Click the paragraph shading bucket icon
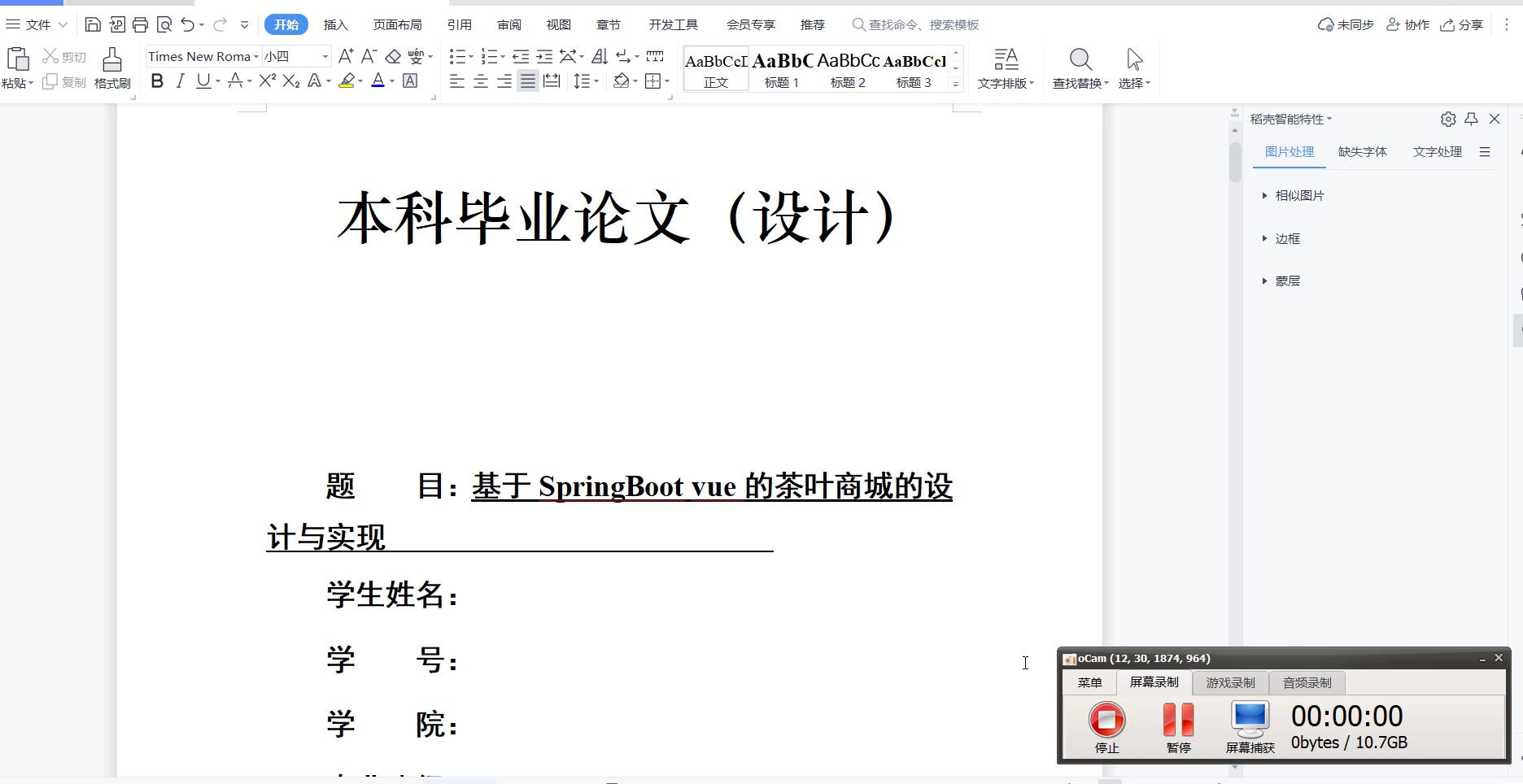The width and height of the screenshot is (1523, 784). coord(622,81)
